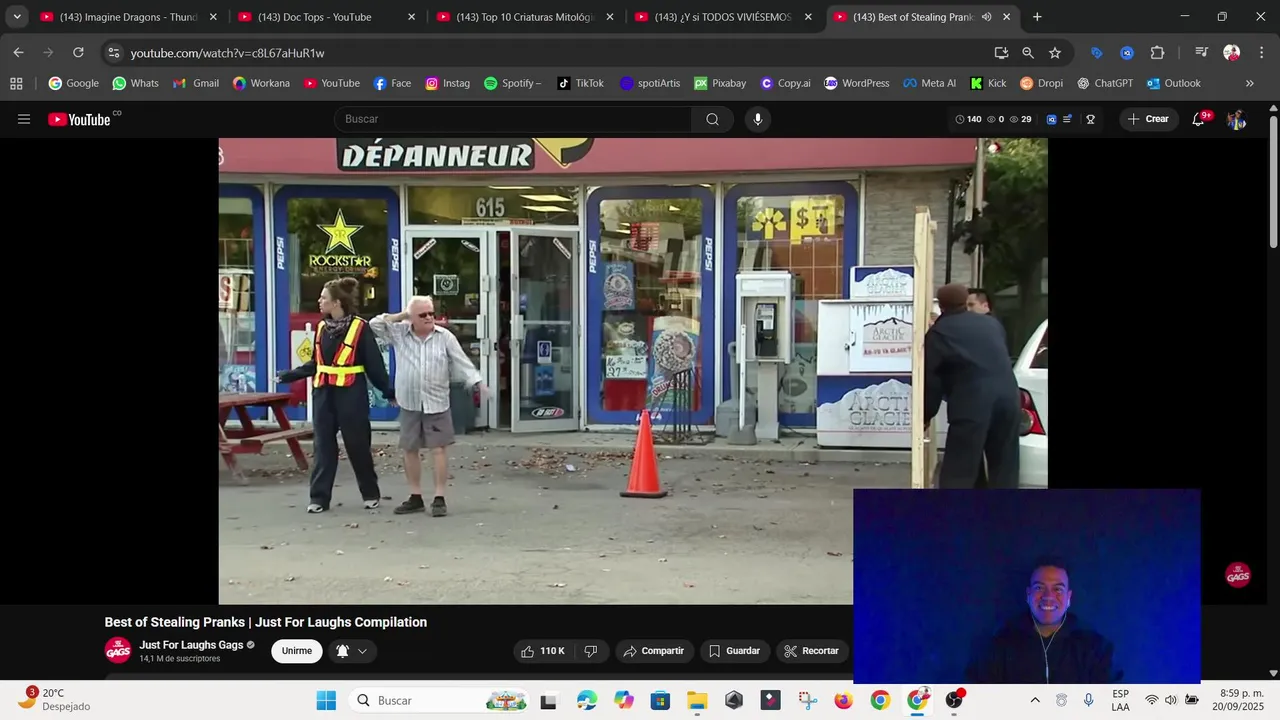1280x720 pixels.
Task: Open the YouTube account avatar menu
Action: click(x=1236, y=119)
